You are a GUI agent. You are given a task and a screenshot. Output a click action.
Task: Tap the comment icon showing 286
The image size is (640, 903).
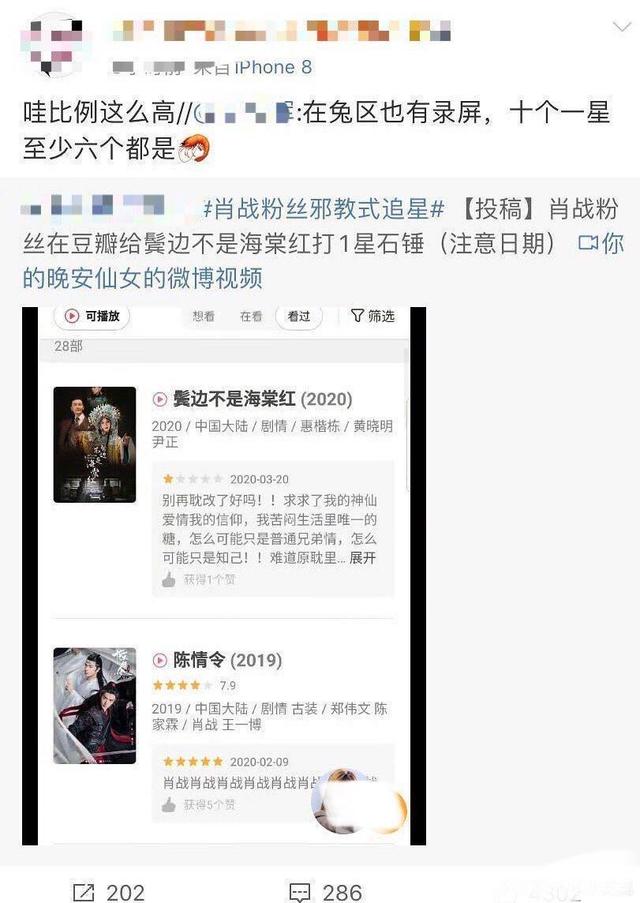pos(300,893)
